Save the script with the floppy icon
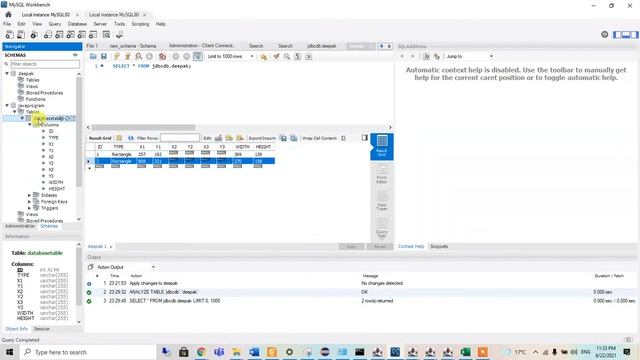 click(104, 56)
